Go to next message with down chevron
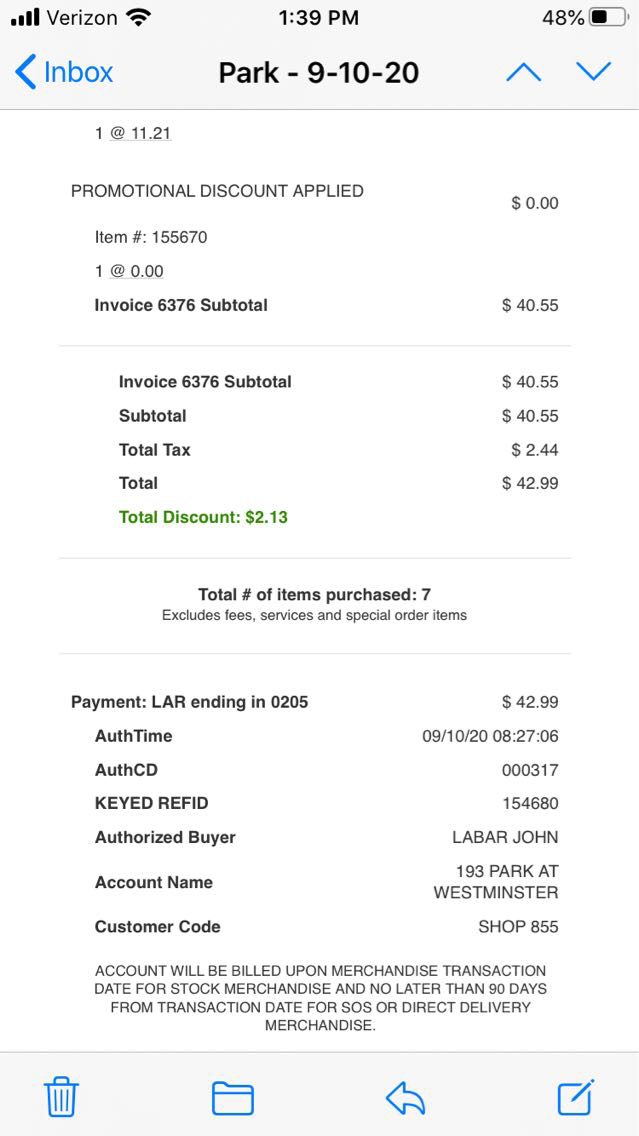The height and width of the screenshot is (1136, 639). pos(593,71)
